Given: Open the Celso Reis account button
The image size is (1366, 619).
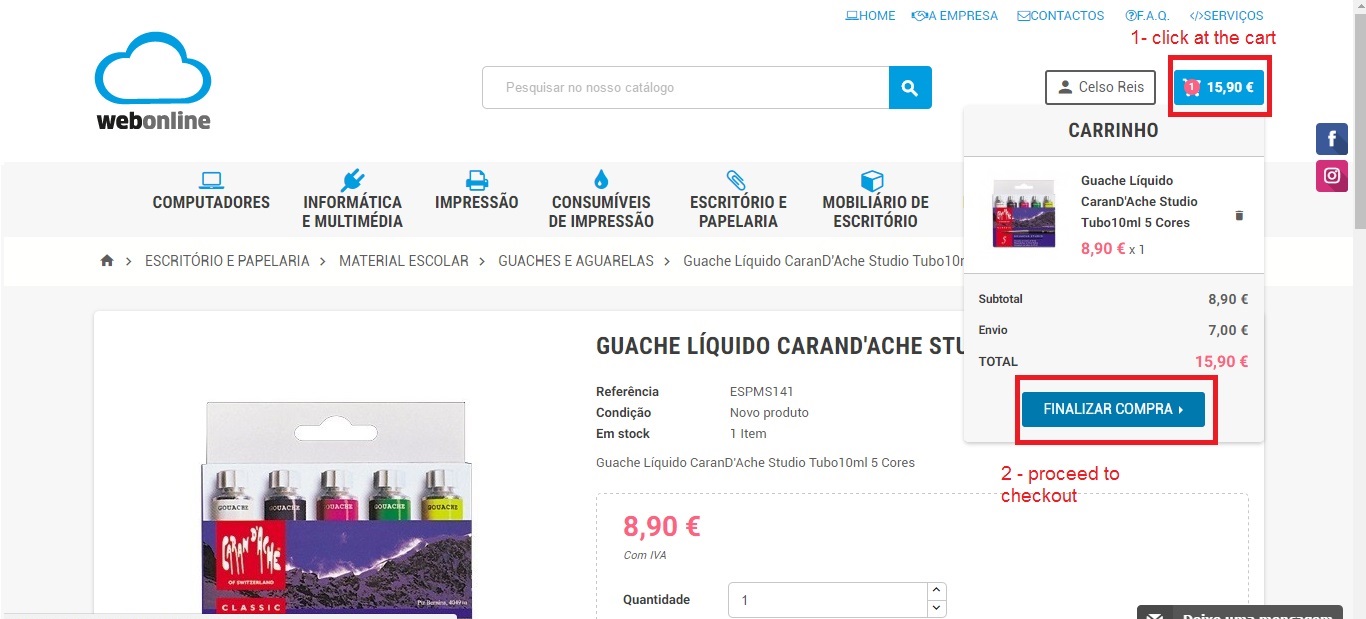Looking at the screenshot, I should (1100, 87).
